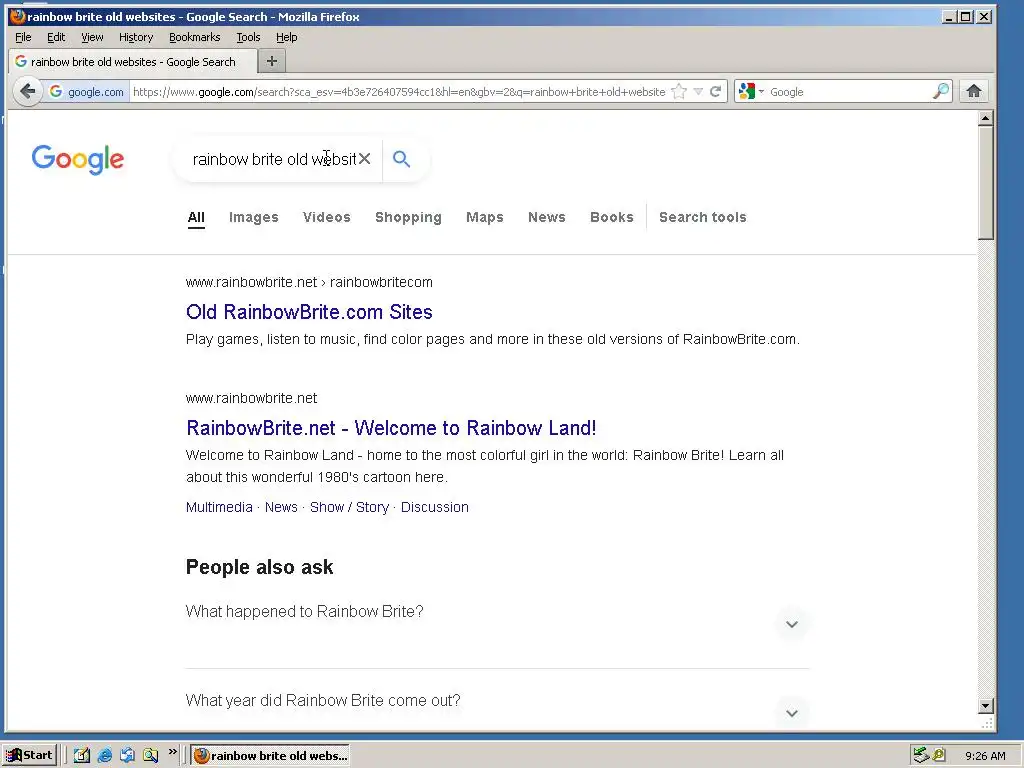Viewport: 1024px width, 768px height.
Task: Click the Reload page icon
Action: [x=716, y=91]
